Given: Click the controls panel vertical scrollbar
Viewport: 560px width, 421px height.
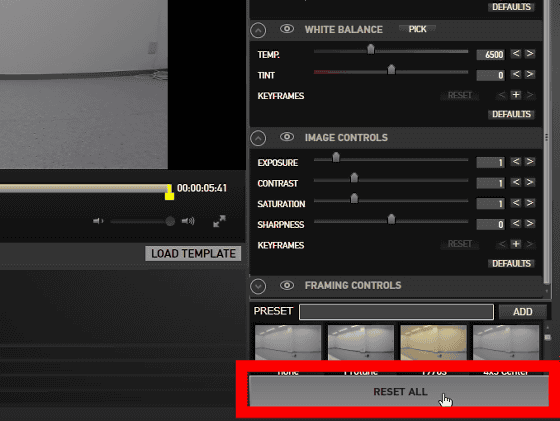Looking at the screenshot, I should click(x=546, y=143).
